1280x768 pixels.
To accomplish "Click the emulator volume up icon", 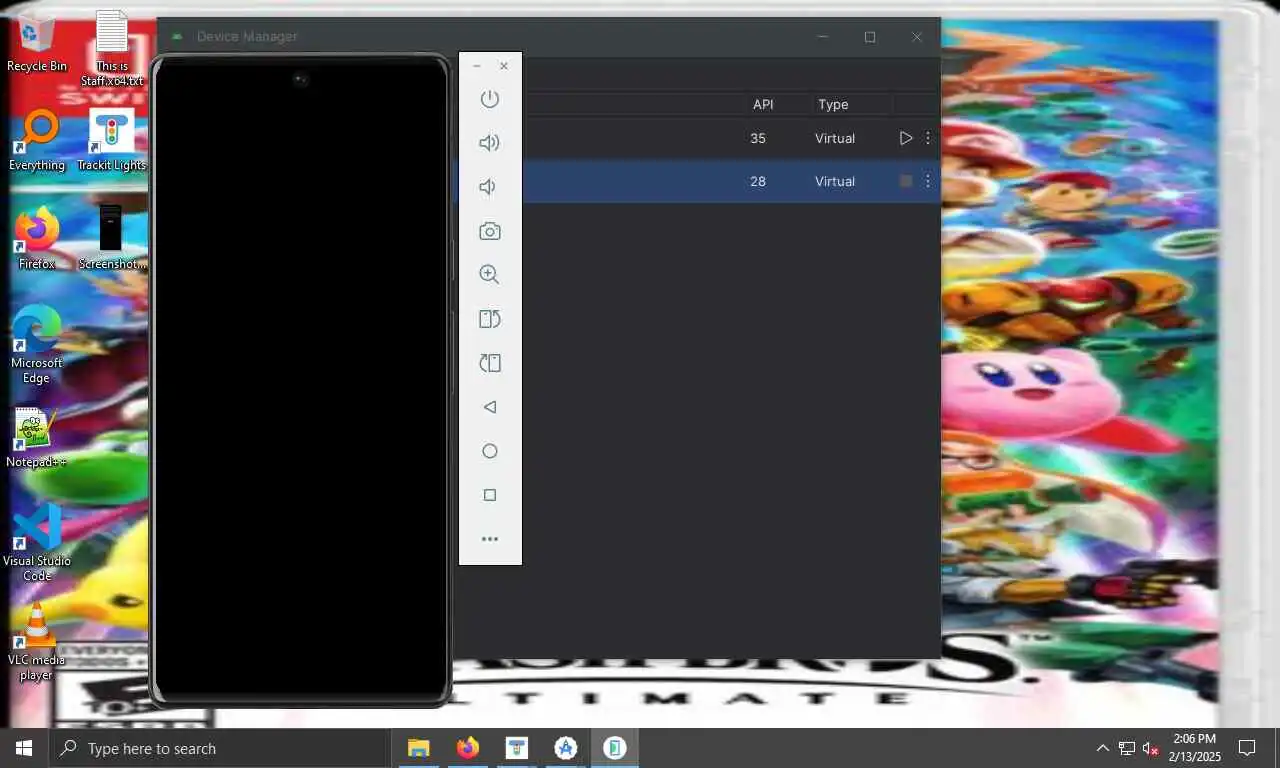I will pyautogui.click(x=489, y=143).
